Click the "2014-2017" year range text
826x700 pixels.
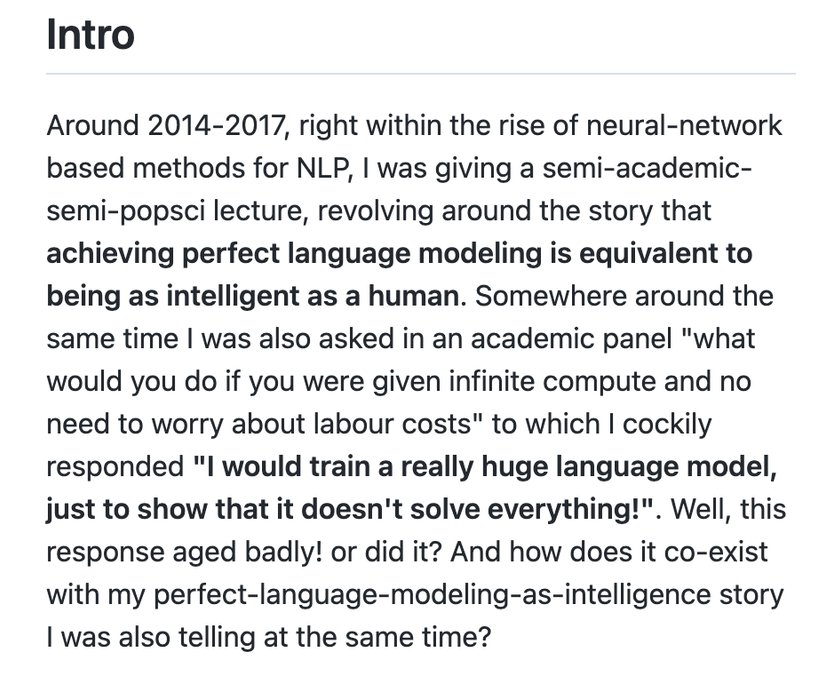218,125
